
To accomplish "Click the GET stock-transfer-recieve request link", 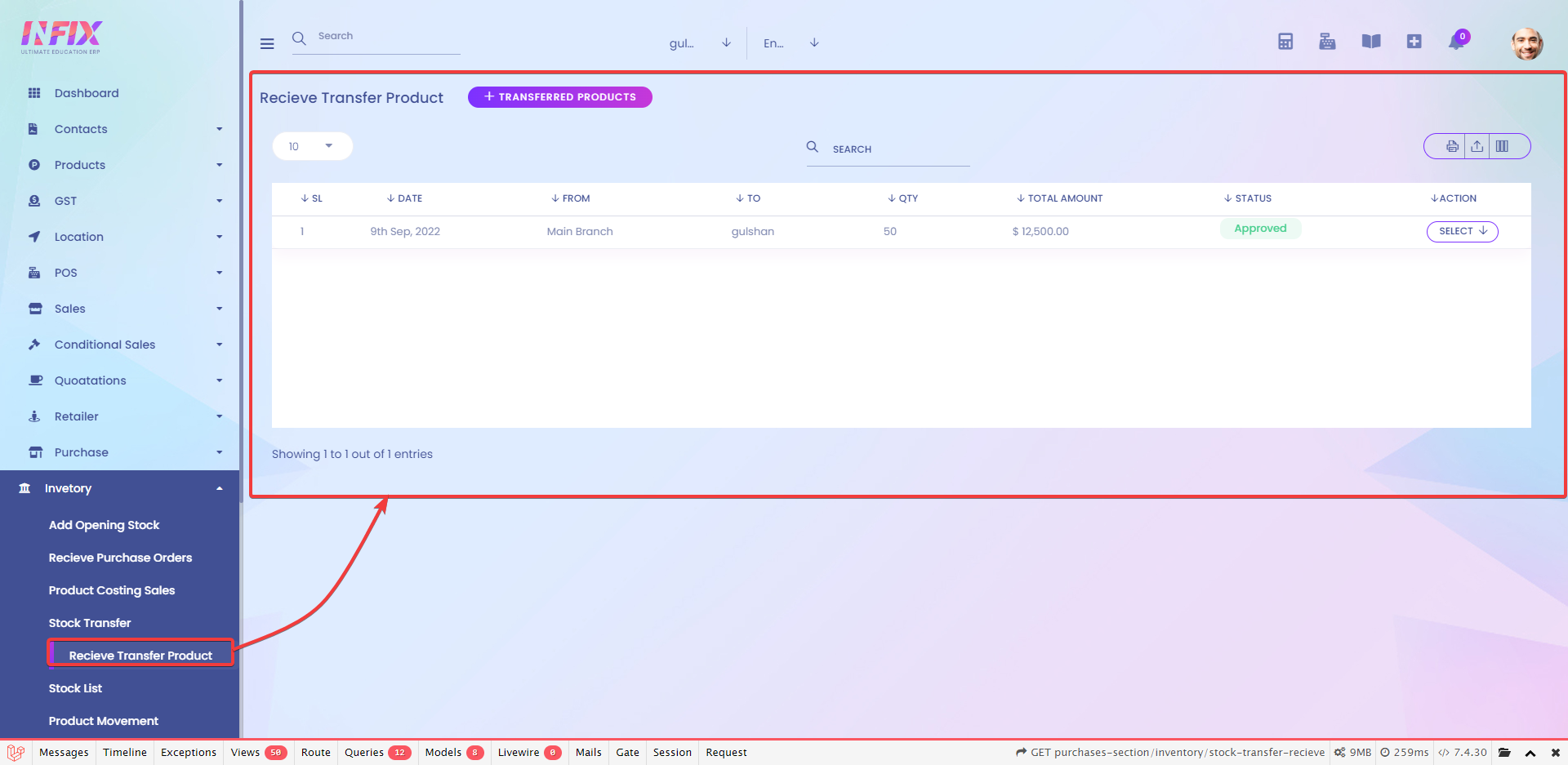I will click(1170, 753).
